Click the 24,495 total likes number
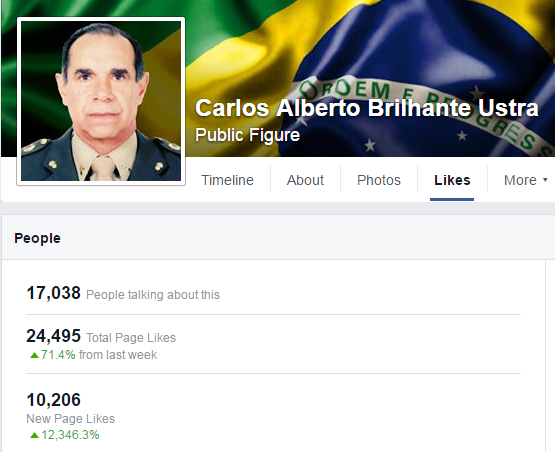This screenshot has height=452, width=555. coord(53,336)
